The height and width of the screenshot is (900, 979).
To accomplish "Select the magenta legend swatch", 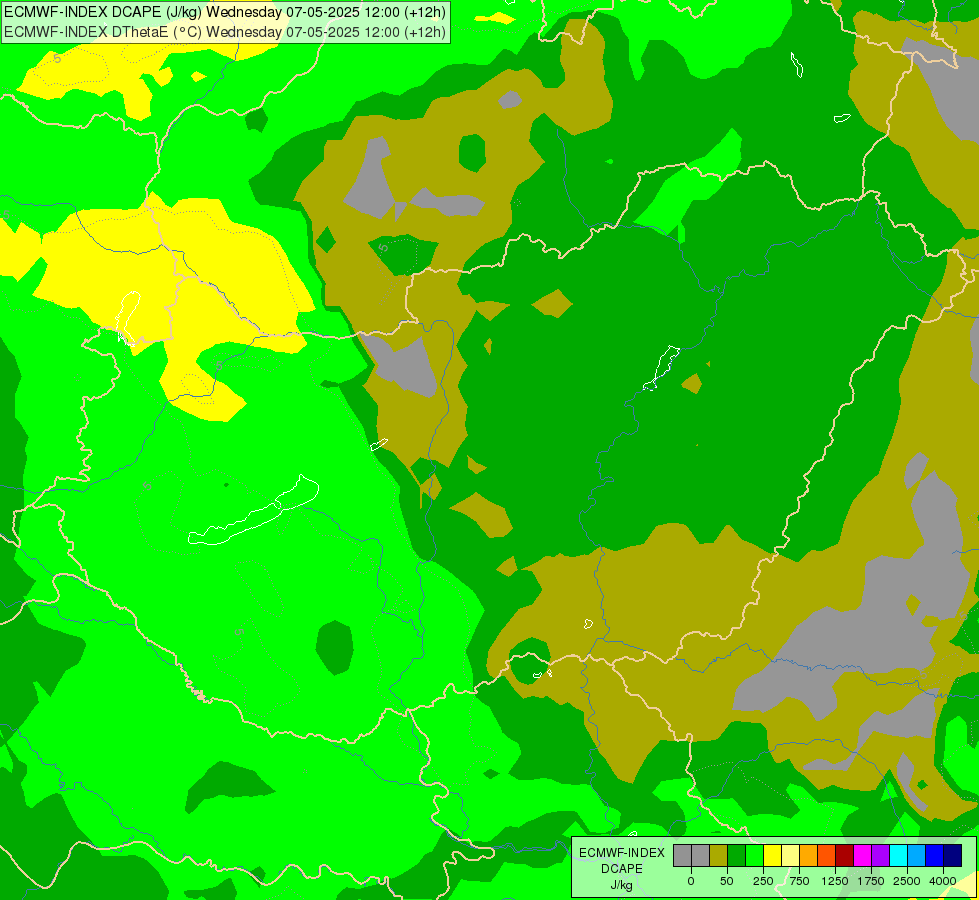I will 862,855.
